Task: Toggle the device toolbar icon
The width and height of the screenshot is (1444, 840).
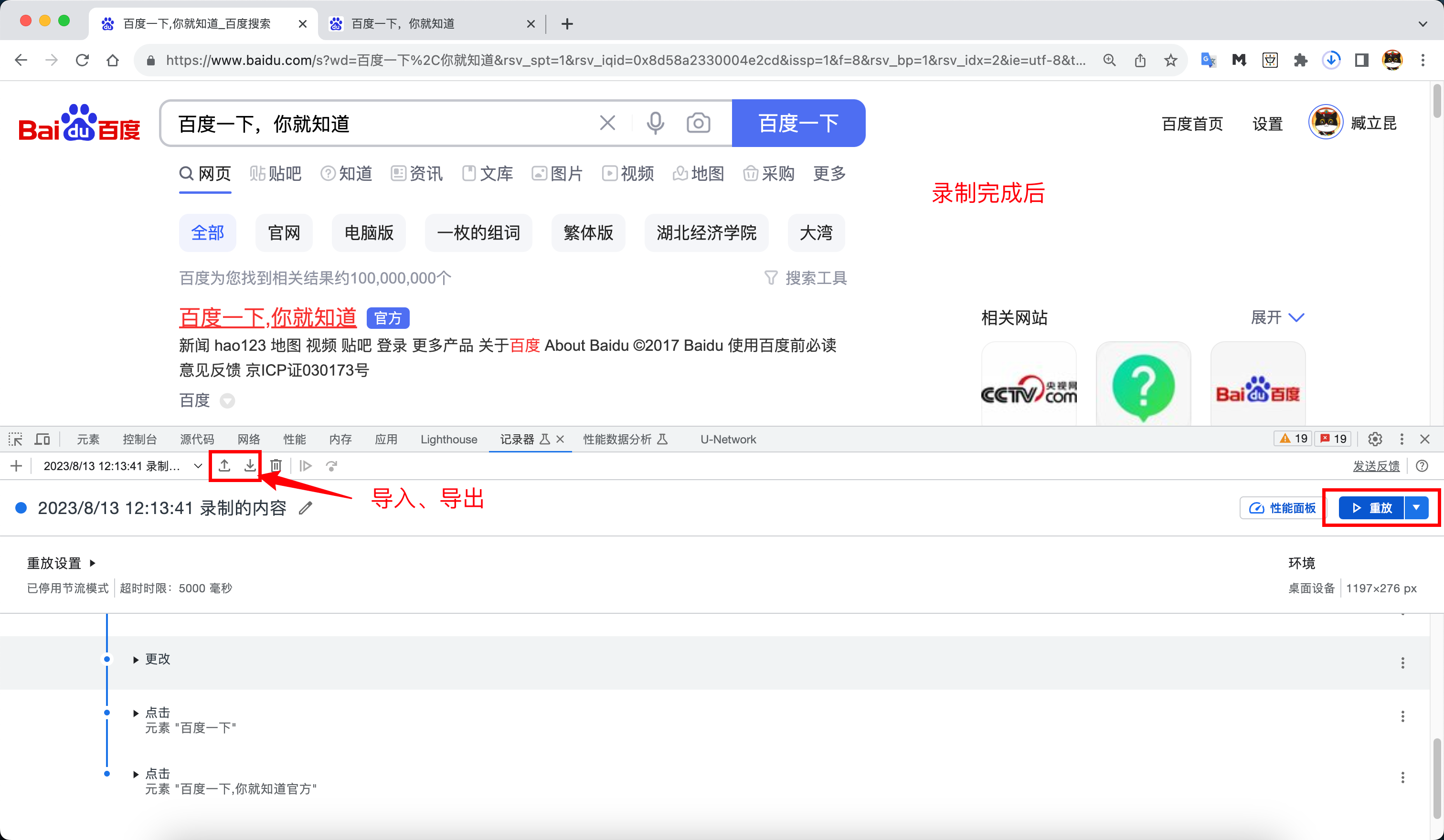Action: [x=42, y=439]
